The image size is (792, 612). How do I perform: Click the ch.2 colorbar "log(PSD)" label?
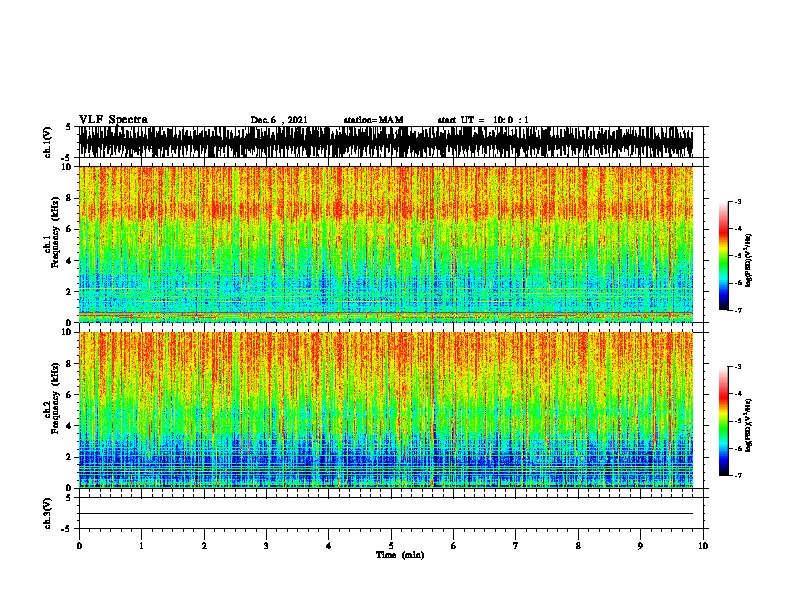coord(748,425)
